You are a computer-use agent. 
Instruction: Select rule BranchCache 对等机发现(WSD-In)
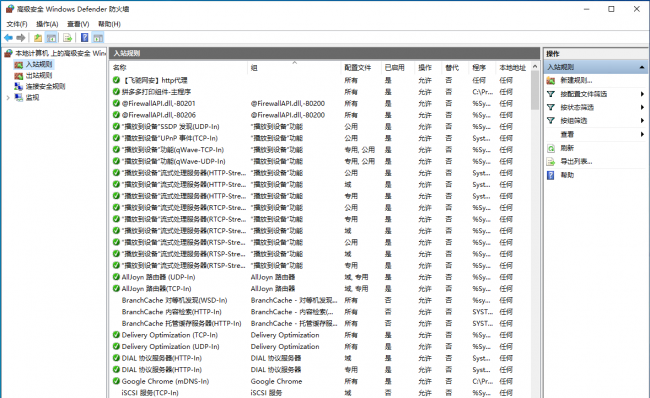click(175, 300)
